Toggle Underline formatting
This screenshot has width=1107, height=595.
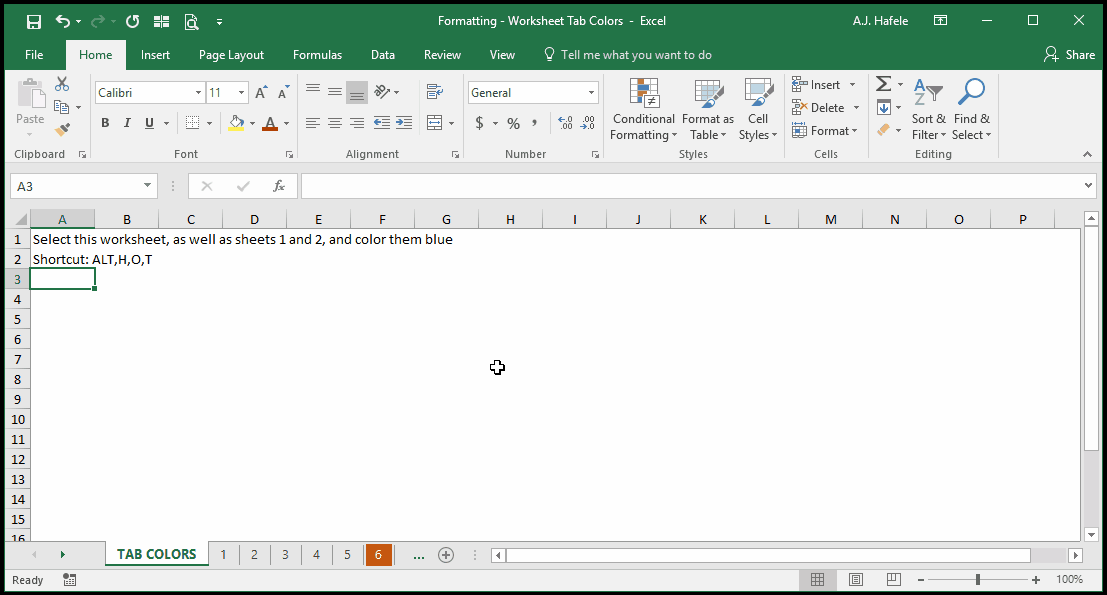(149, 123)
